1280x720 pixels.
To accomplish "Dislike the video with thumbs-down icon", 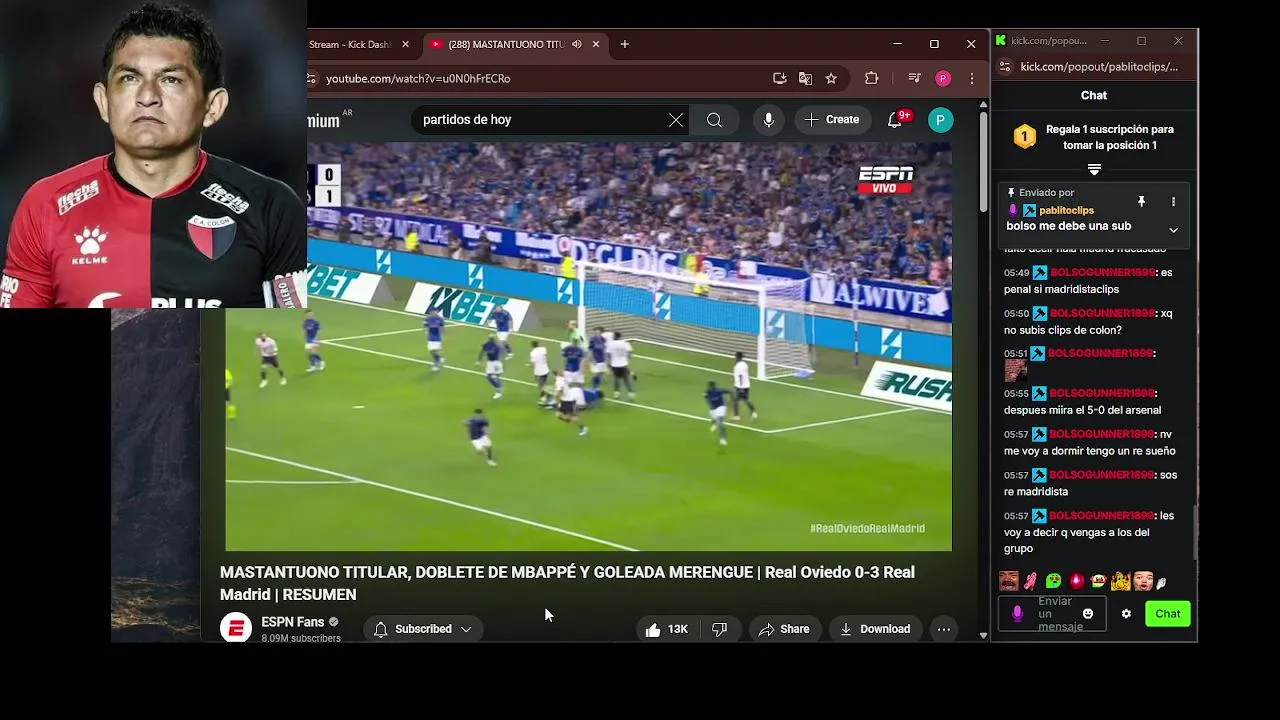I will tap(719, 629).
